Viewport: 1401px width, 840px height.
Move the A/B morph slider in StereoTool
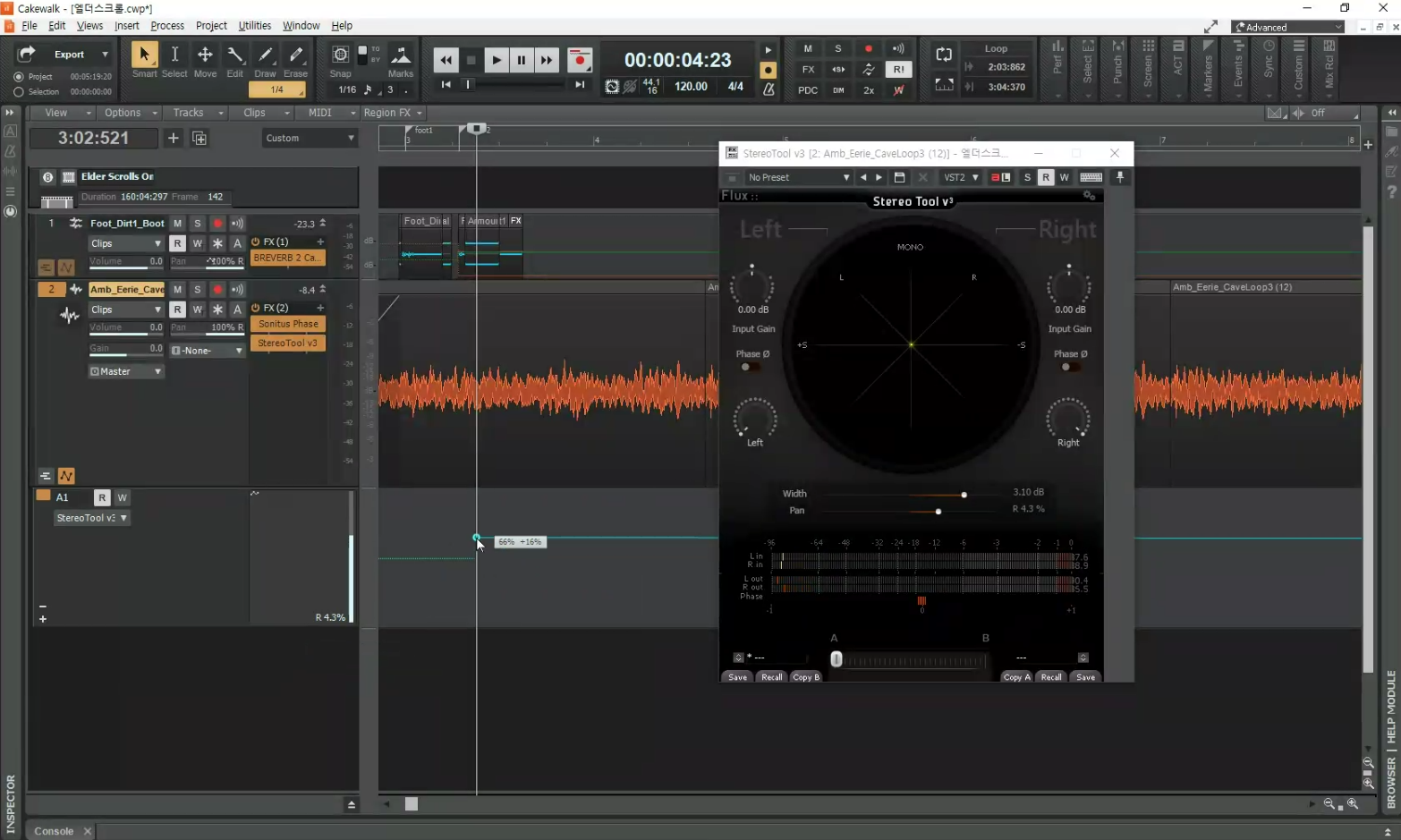[836, 659]
